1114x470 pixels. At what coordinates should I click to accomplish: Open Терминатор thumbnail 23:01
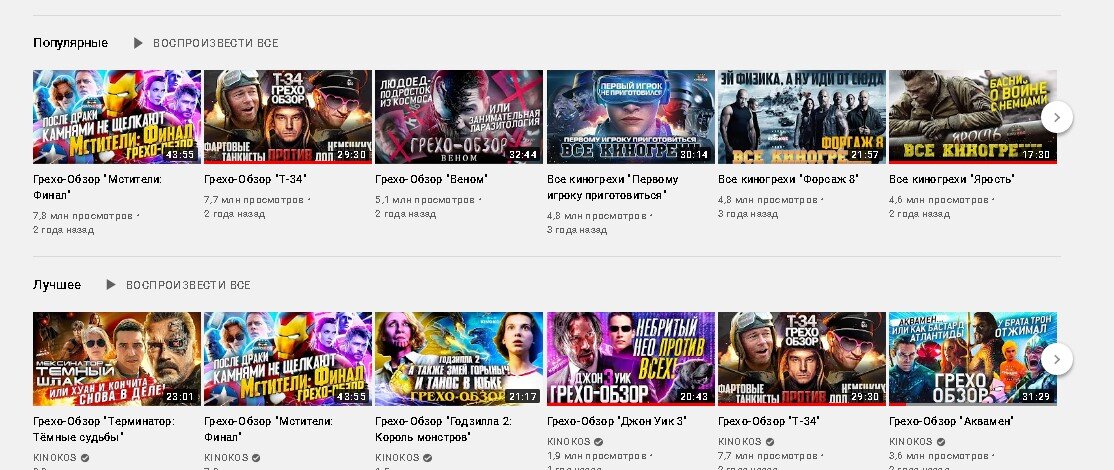click(x=117, y=359)
